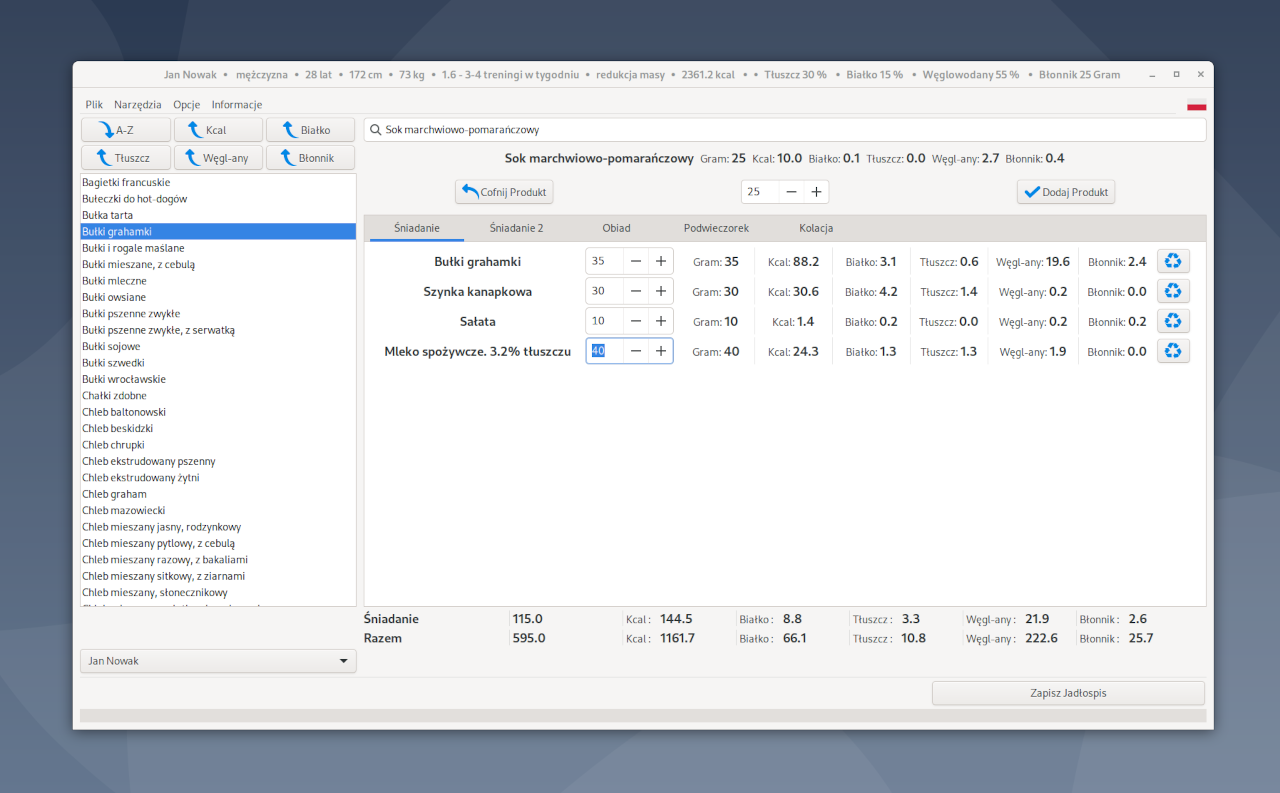Remove Mleko spożywcze with recycle icon
This screenshot has height=793, width=1280.
(1173, 351)
